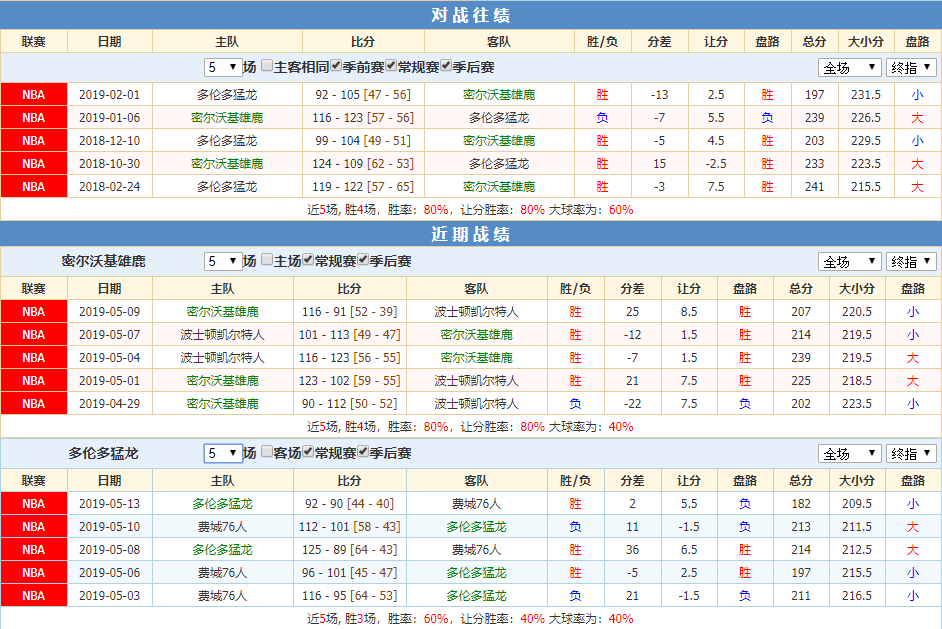Click 对战往绩 summary line showing 大球率 60%
This screenshot has height=629, width=942.
point(470,210)
